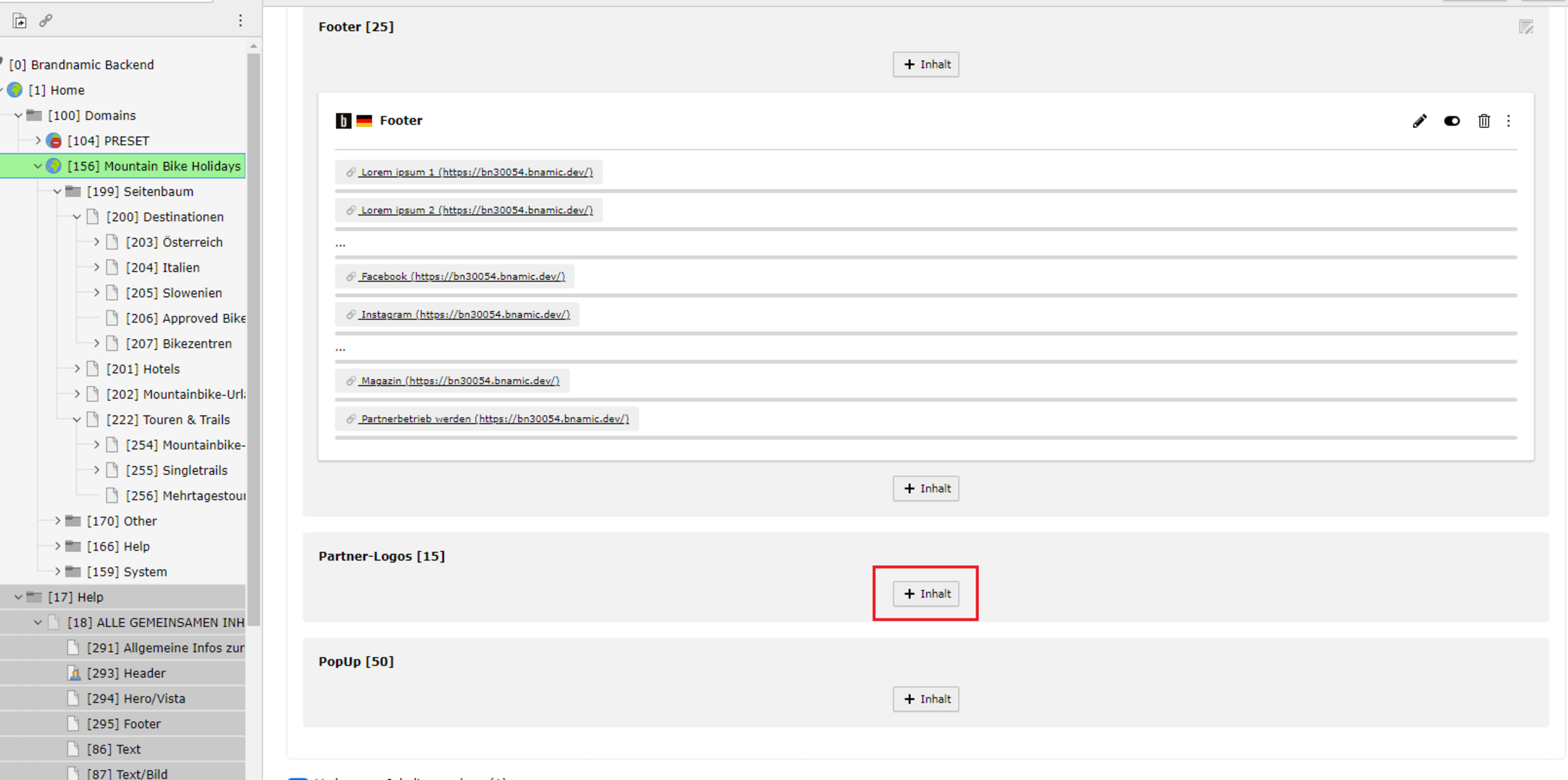Image resolution: width=1568 pixels, height=780 pixels.
Task: Click Inhalt button in PopUp [50] section
Action: 925,699
